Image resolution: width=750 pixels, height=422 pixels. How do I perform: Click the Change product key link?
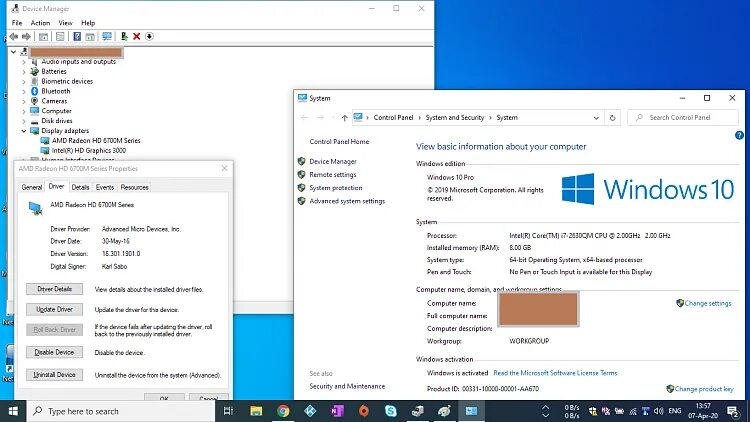(x=704, y=389)
